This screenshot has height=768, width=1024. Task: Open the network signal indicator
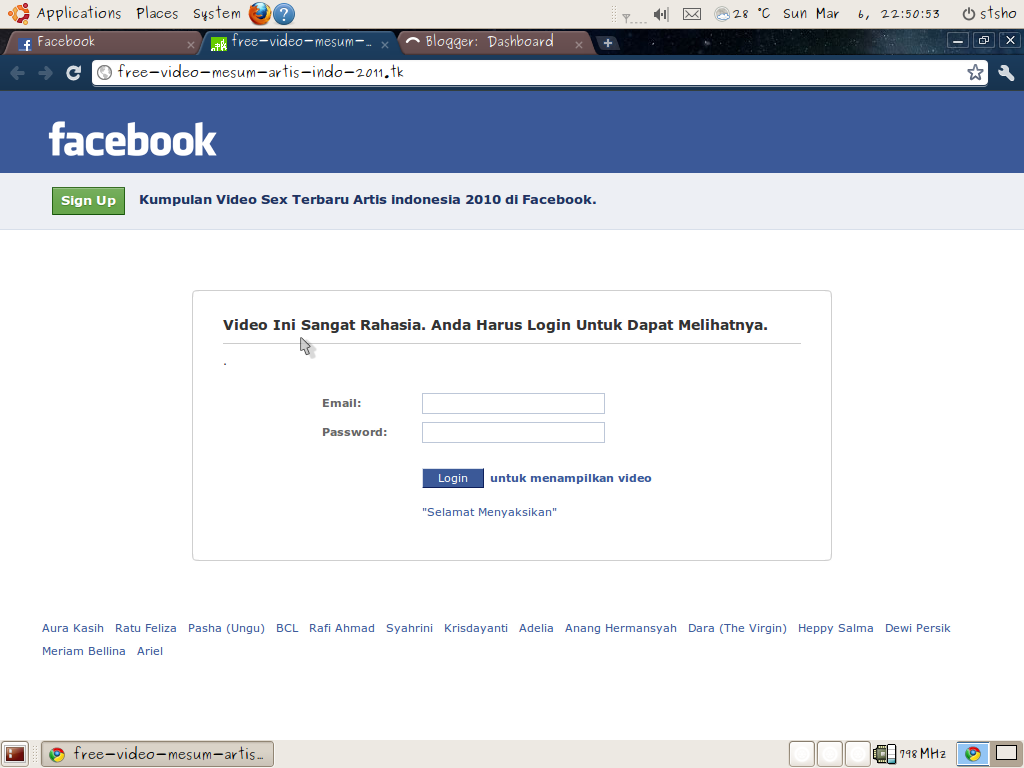point(632,16)
